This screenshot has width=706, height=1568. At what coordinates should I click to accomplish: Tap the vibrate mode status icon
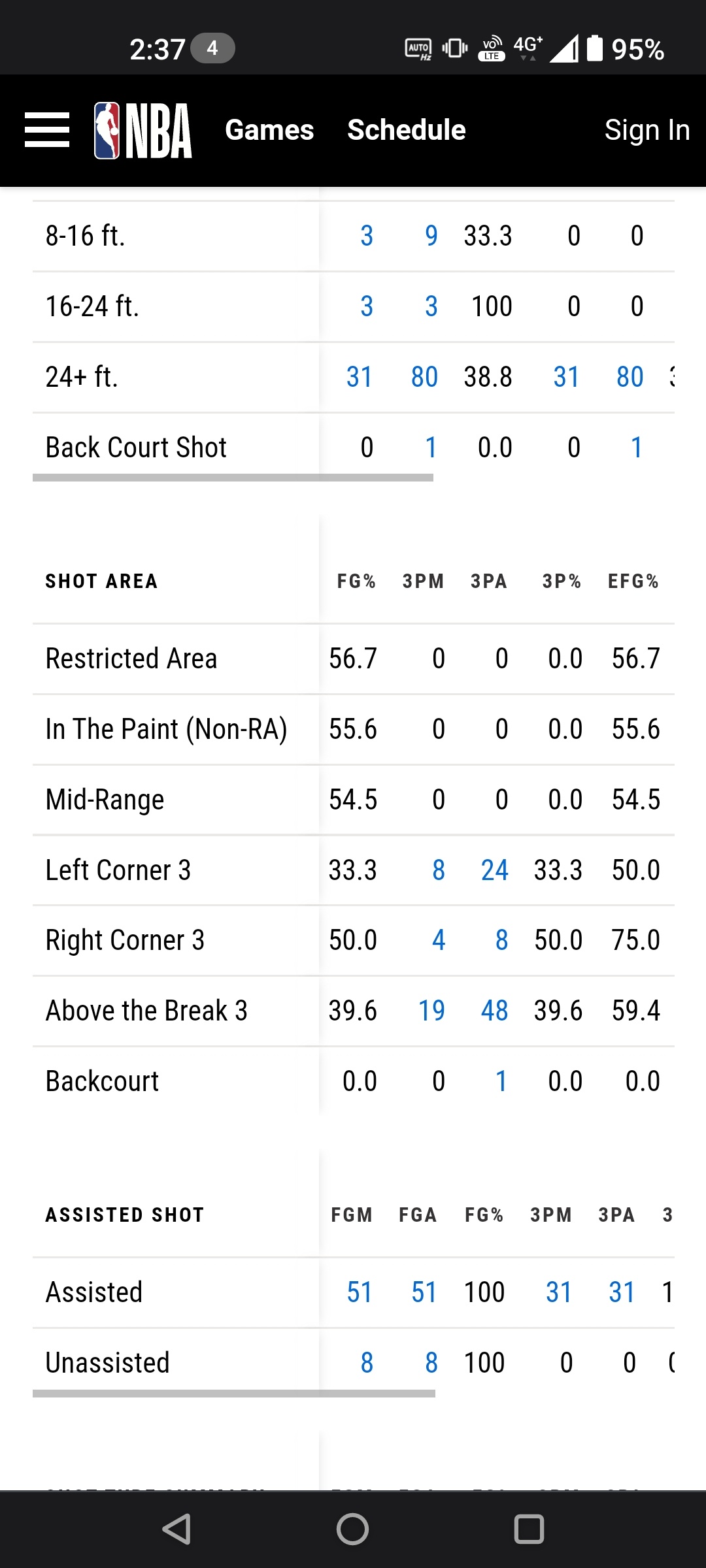[x=455, y=48]
